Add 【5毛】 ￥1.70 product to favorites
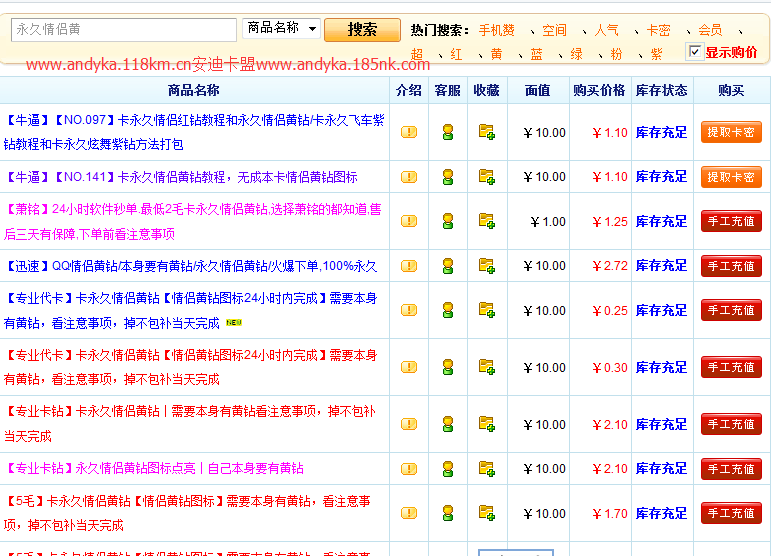 click(487, 513)
